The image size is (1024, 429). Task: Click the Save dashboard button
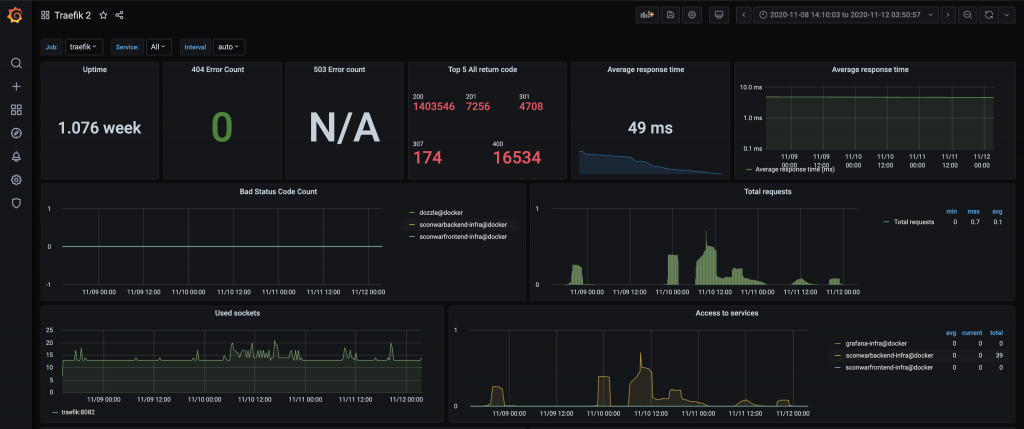pyautogui.click(x=670, y=15)
